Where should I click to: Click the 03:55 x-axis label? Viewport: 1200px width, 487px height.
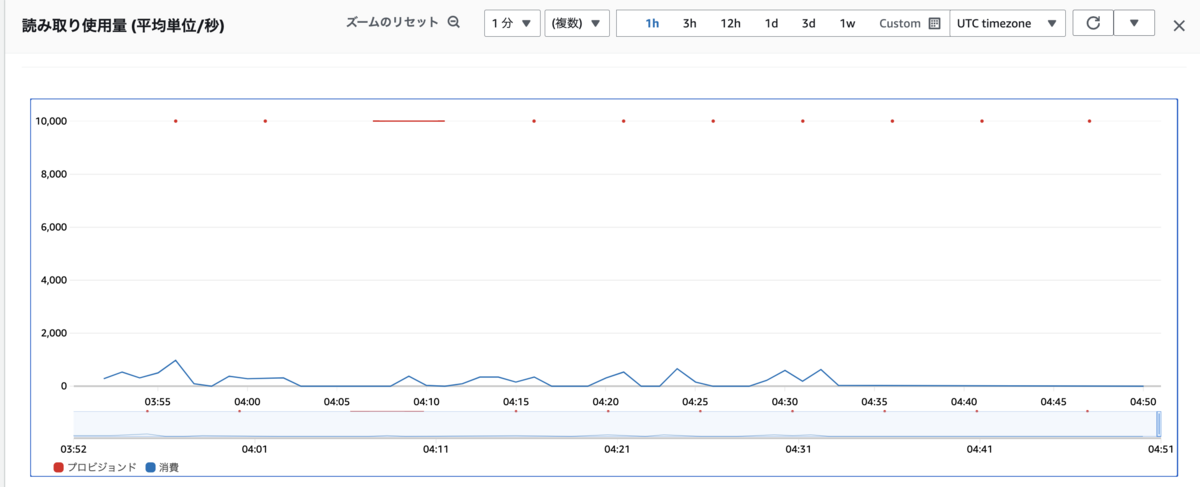click(157, 401)
